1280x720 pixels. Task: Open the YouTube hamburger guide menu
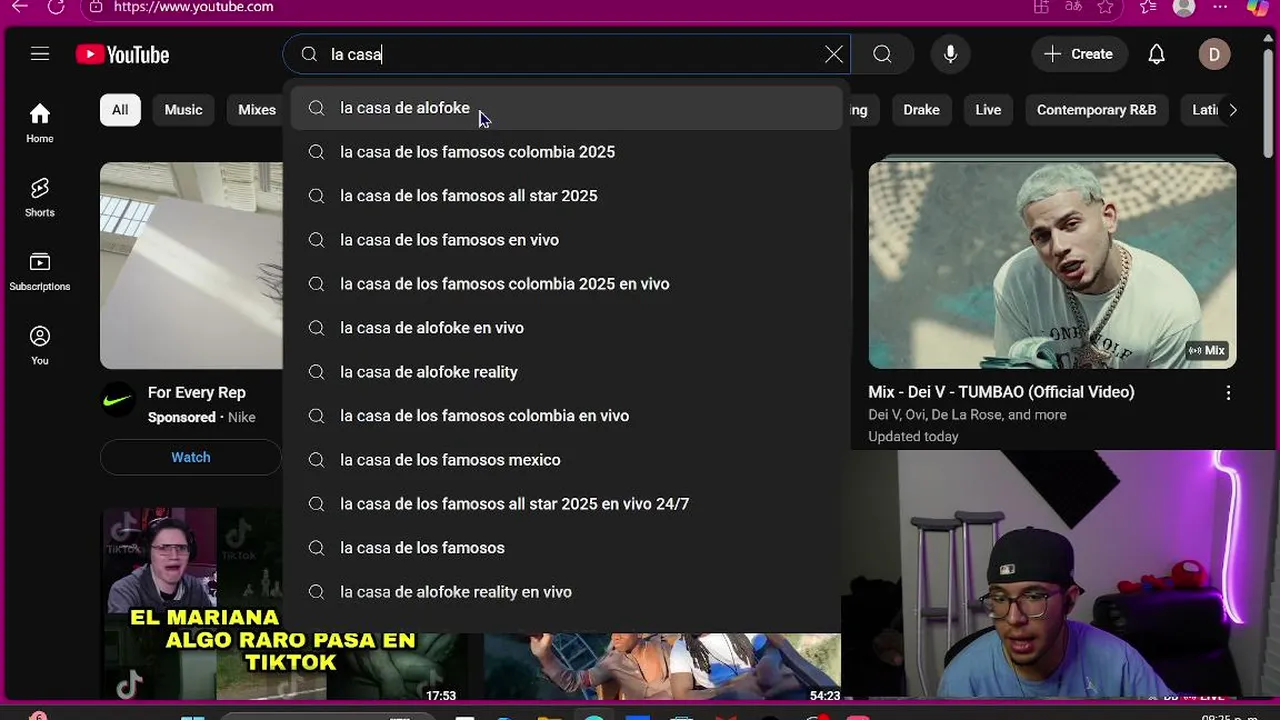click(40, 54)
